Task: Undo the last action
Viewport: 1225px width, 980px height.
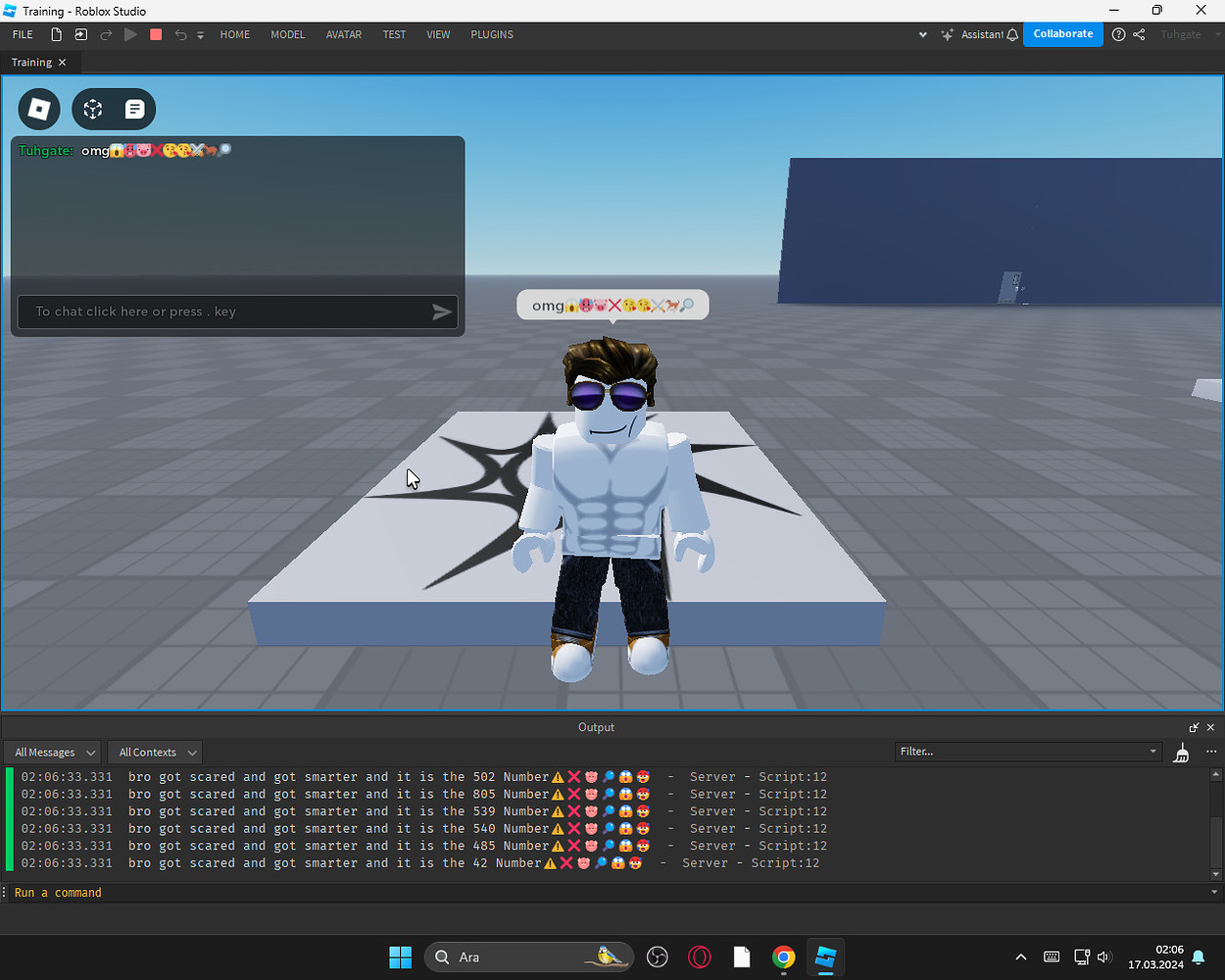Action: click(180, 33)
